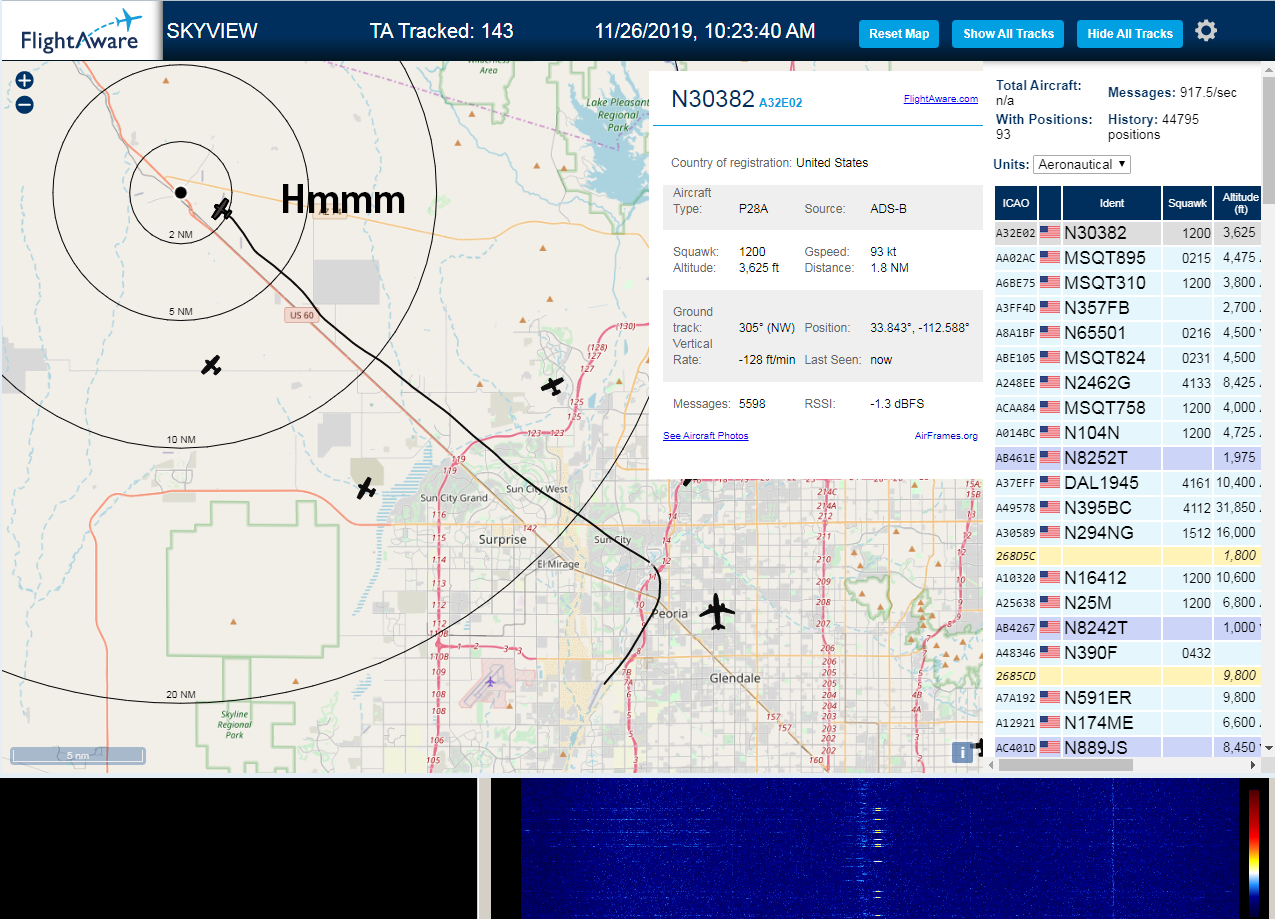Click Show All Tracks button

1008,34
